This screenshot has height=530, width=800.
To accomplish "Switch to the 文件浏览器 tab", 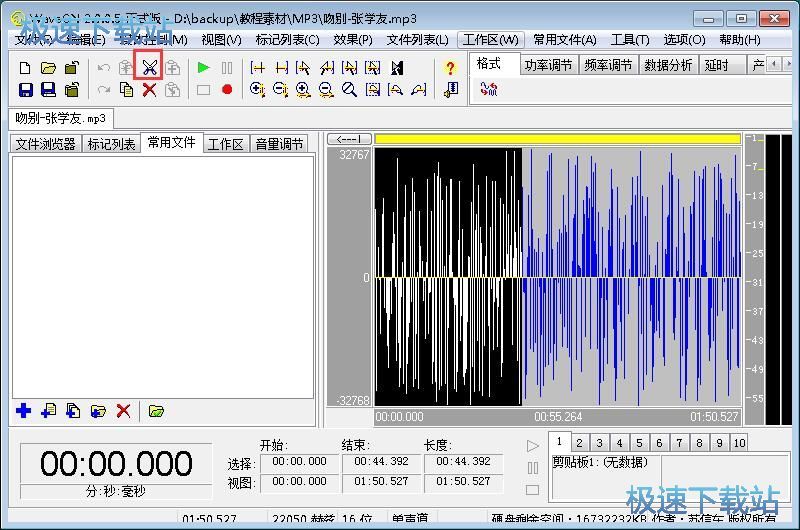I will click(x=45, y=144).
